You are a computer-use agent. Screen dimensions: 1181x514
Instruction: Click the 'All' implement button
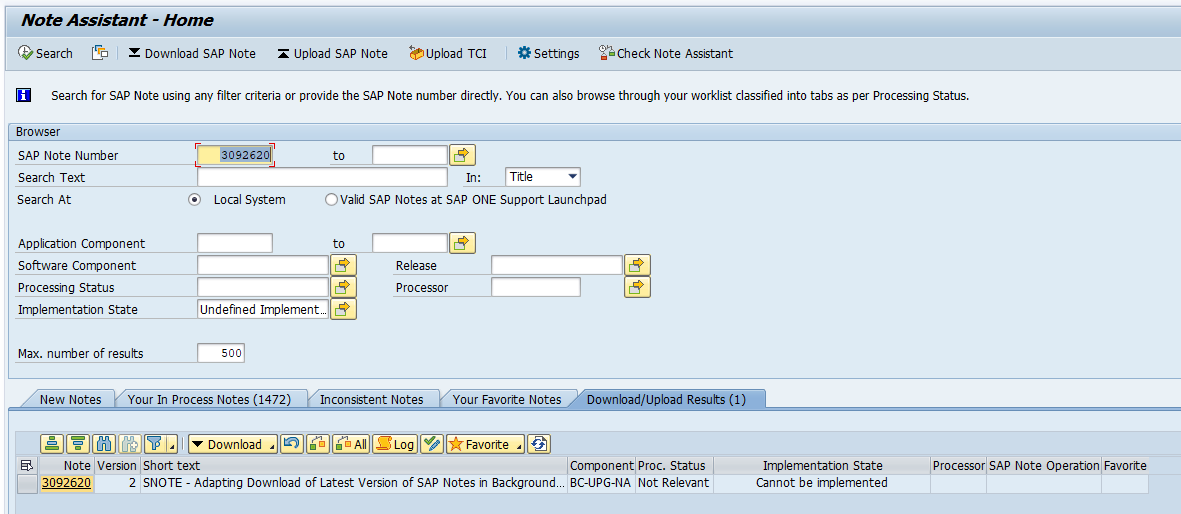[x=351, y=444]
